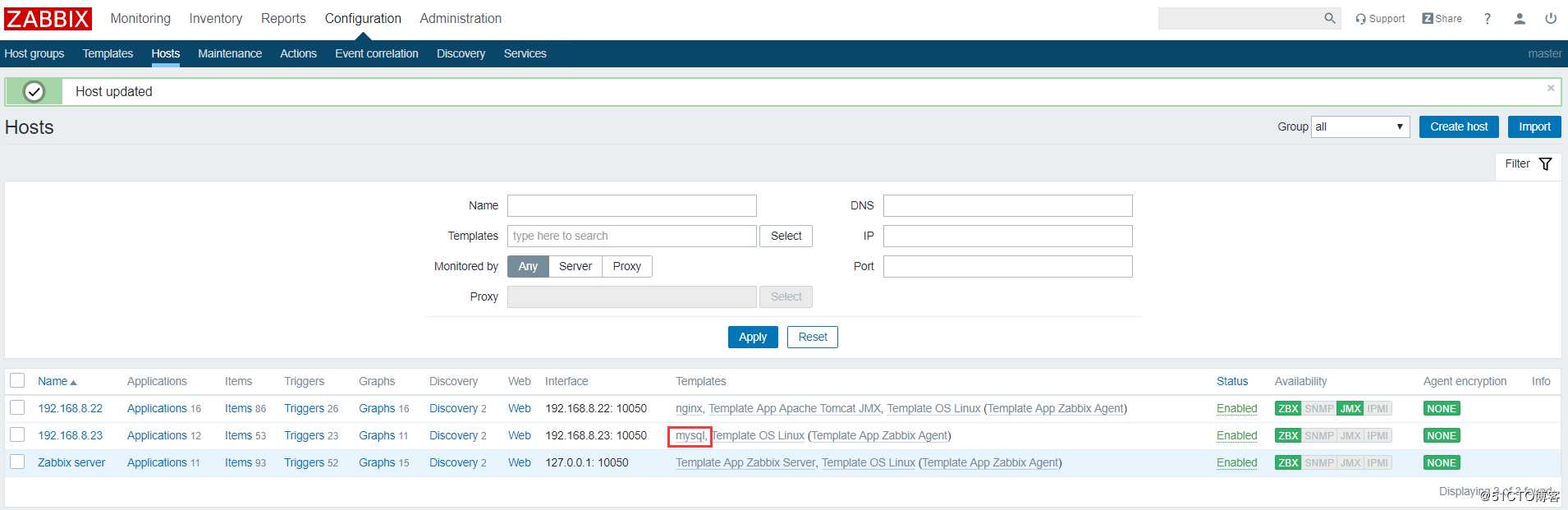
Task: Click IPMI badge for Zabbix server
Action: click(1378, 462)
